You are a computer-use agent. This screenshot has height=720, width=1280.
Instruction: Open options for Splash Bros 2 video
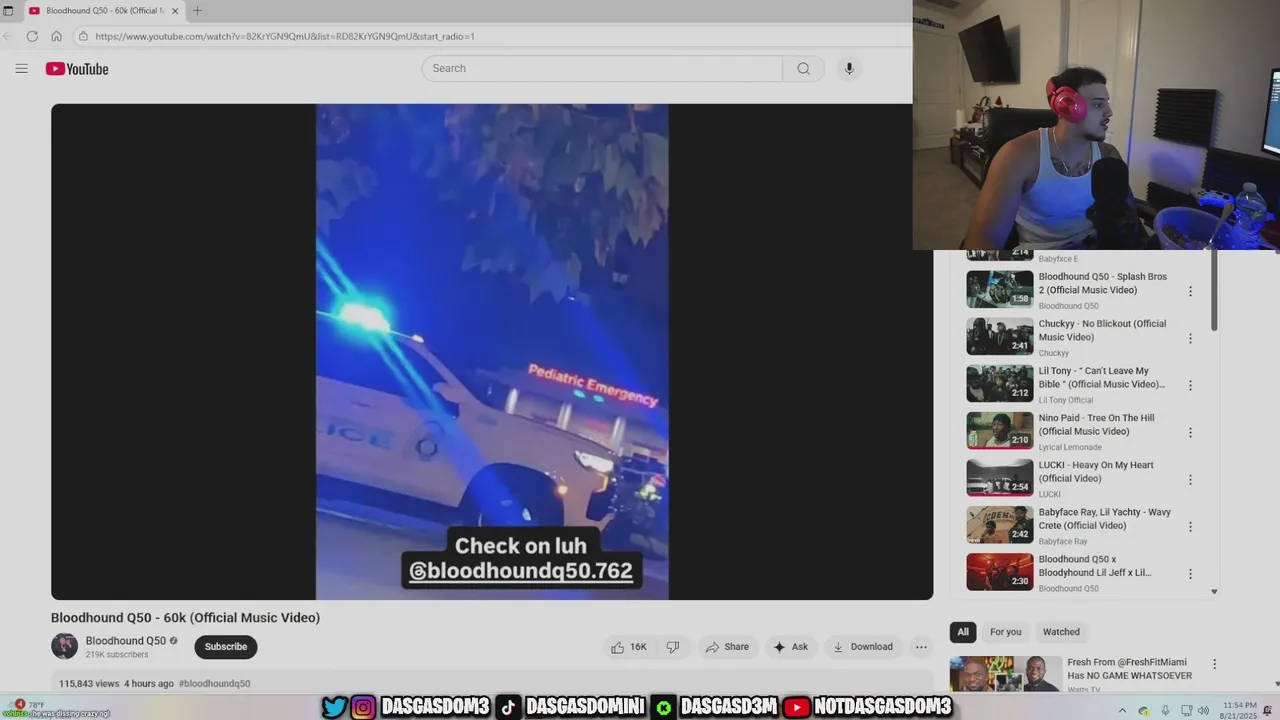click(x=1190, y=291)
